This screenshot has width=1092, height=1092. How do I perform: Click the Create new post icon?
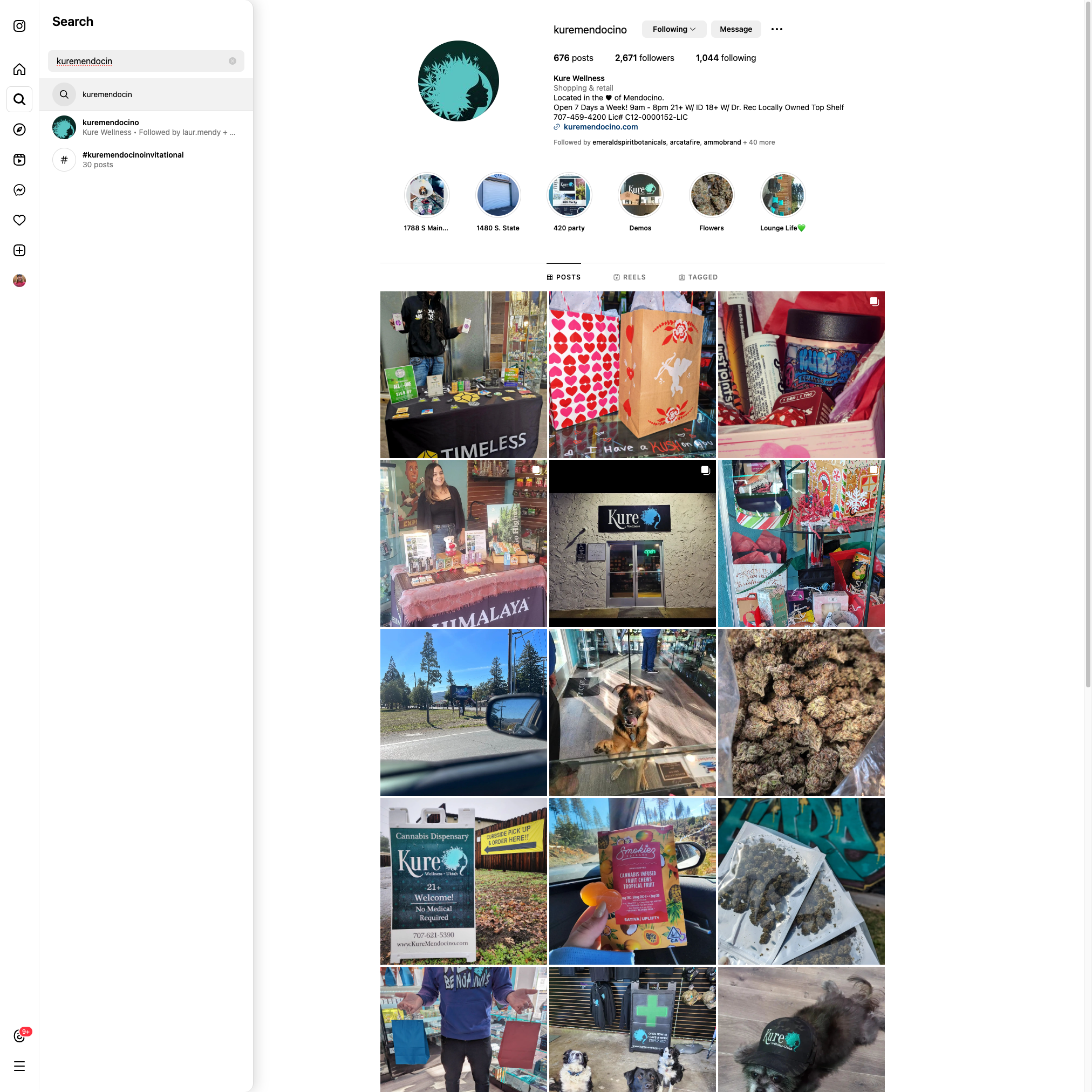pyautogui.click(x=19, y=250)
